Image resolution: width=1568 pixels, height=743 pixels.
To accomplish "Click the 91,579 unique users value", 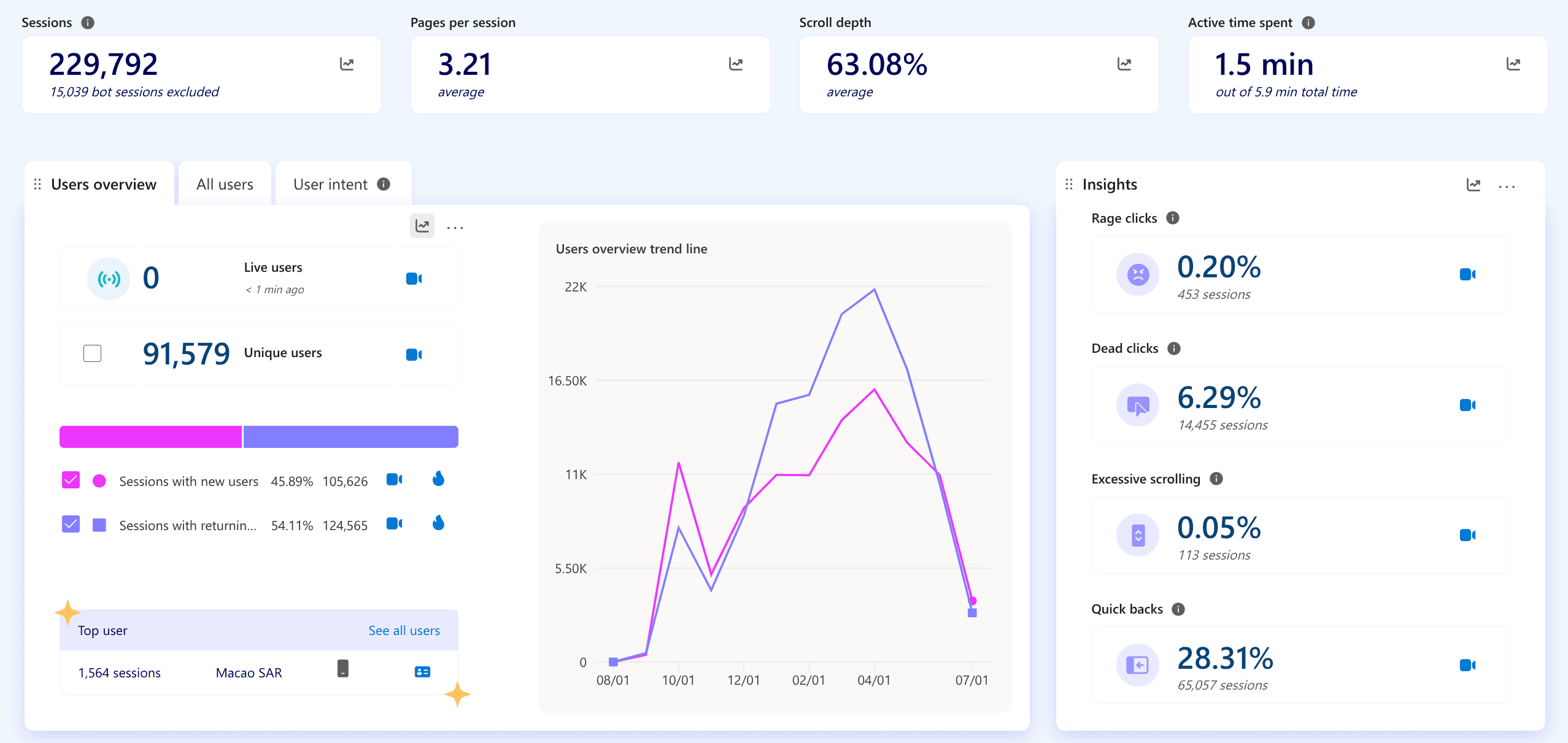I will [x=187, y=354].
